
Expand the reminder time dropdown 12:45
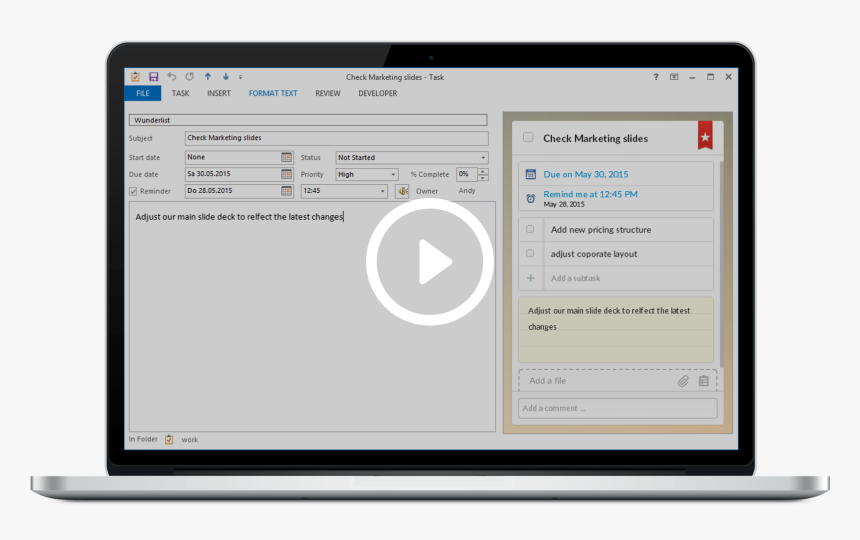(x=383, y=191)
